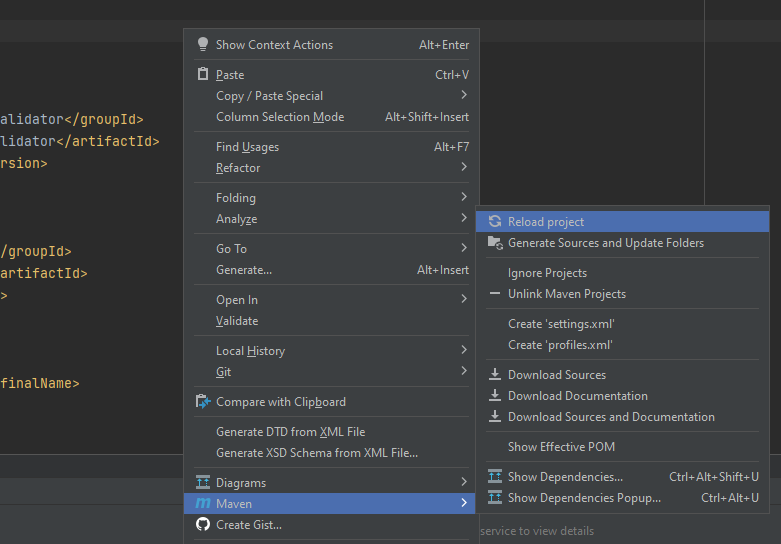Open the Open In entry
This screenshot has width=781, height=544.
(x=331, y=300)
